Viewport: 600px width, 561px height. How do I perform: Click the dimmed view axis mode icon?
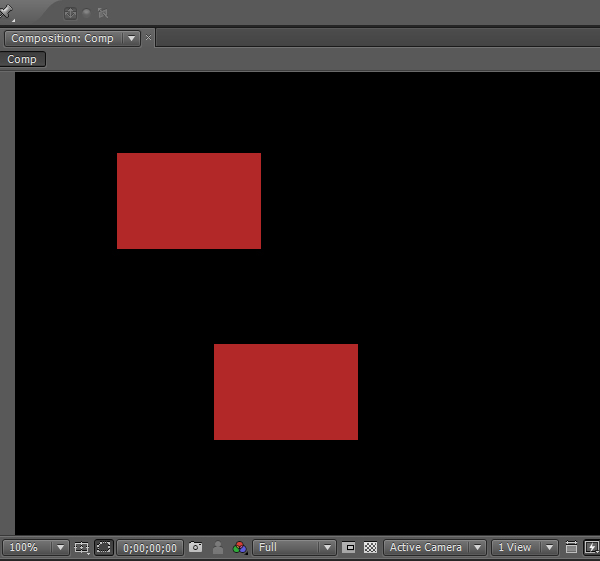coord(103,13)
